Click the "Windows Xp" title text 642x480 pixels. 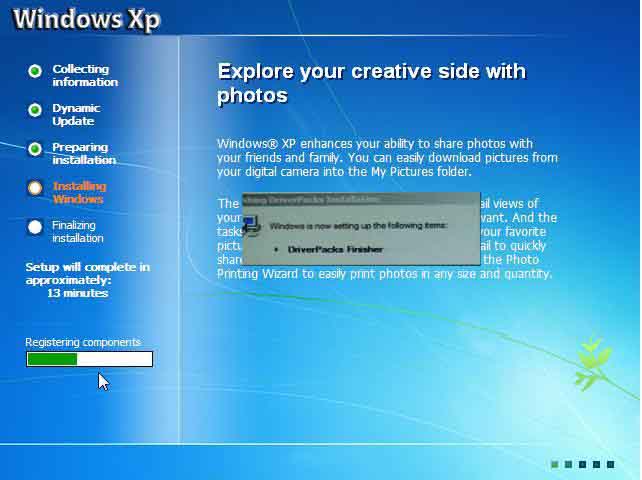tap(87, 19)
